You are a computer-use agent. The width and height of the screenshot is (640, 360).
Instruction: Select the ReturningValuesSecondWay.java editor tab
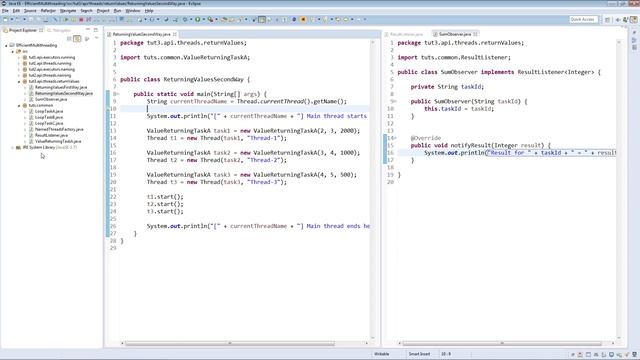coord(142,34)
